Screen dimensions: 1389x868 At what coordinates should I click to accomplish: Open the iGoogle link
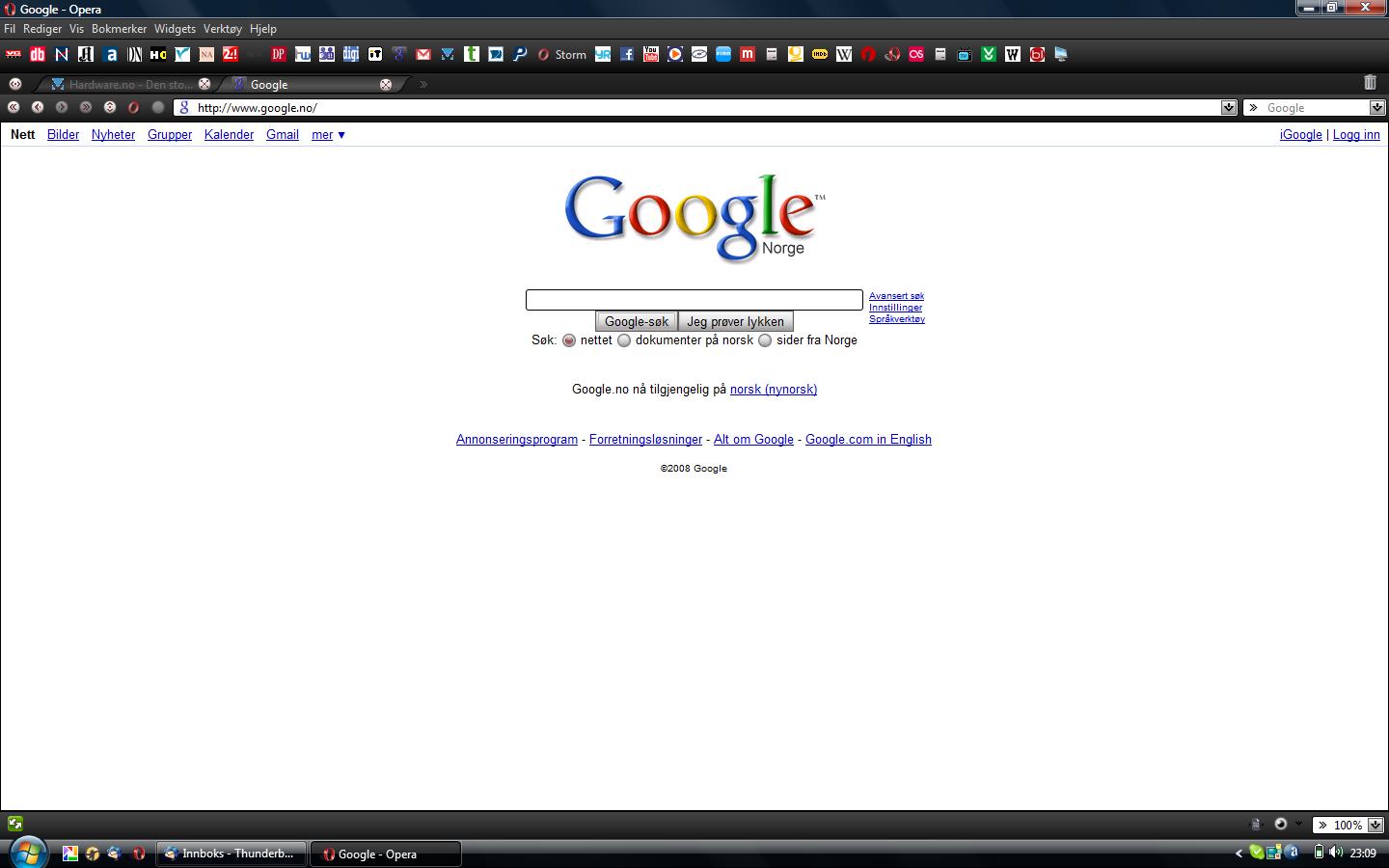(1301, 135)
